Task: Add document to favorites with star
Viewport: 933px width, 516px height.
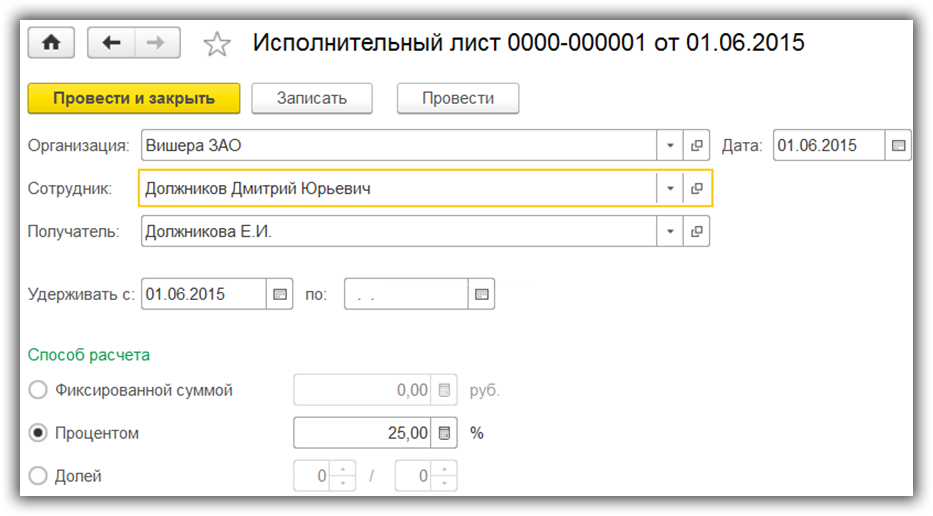Action: (217, 44)
